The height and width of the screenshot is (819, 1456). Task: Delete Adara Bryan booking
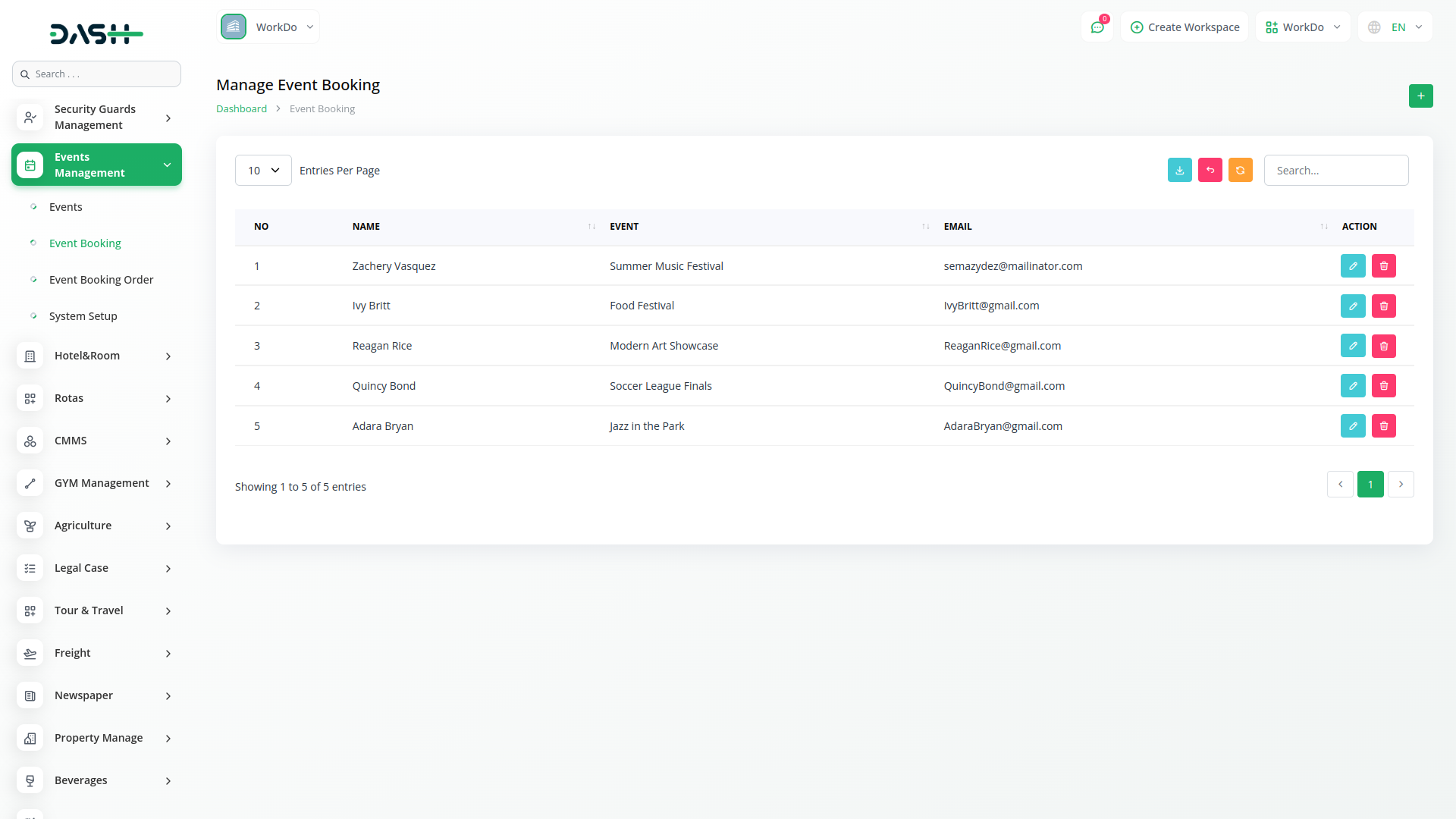click(x=1384, y=426)
